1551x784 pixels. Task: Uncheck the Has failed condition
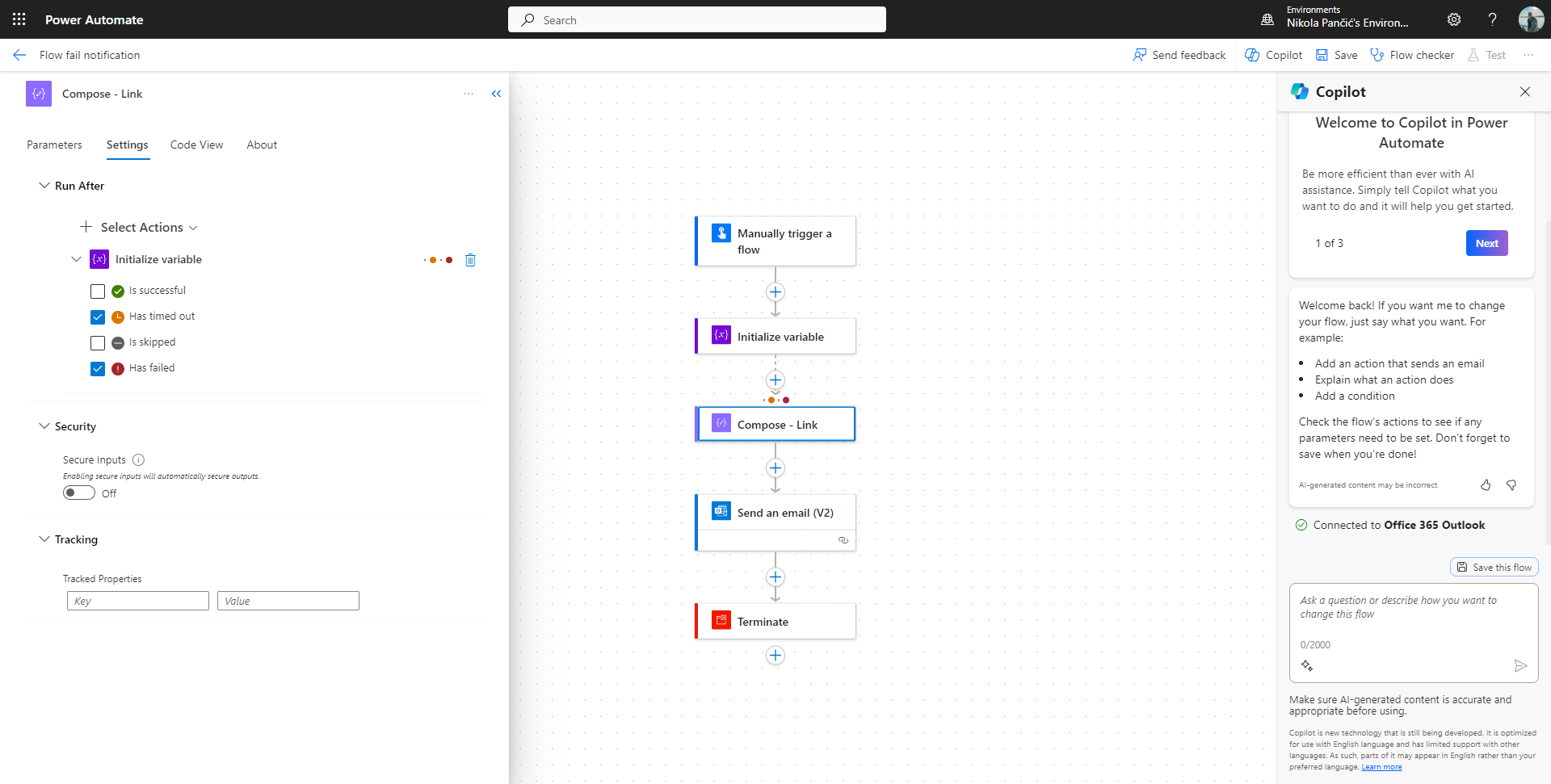coord(98,368)
